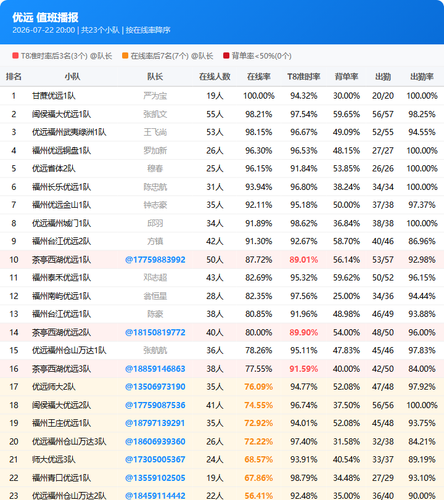Click the 98.21% online rate value
Screen dimensions: 444x500
[259, 114]
